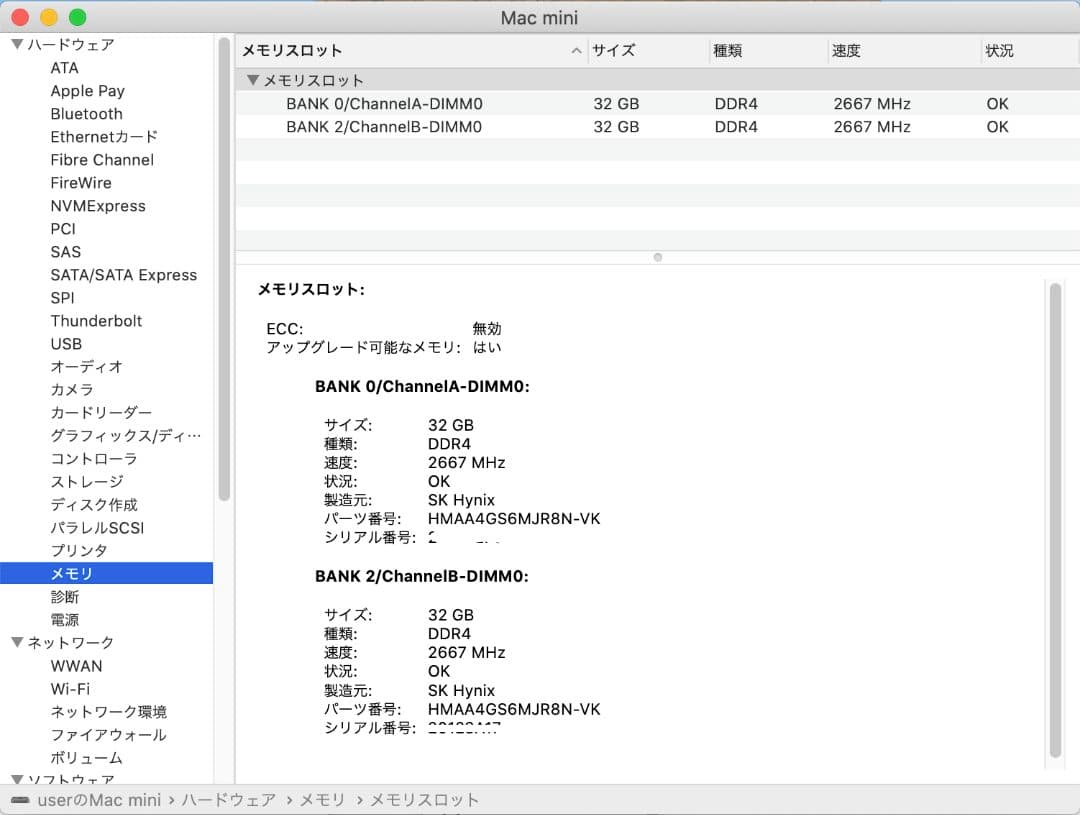Image resolution: width=1080 pixels, height=815 pixels.
Task: Sort by 種類 column header
Action: tap(727, 51)
